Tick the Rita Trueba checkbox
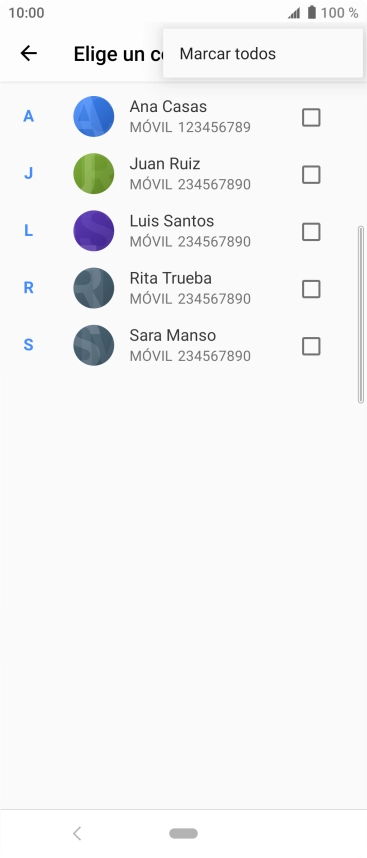The image size is (367, 858). 311,289
